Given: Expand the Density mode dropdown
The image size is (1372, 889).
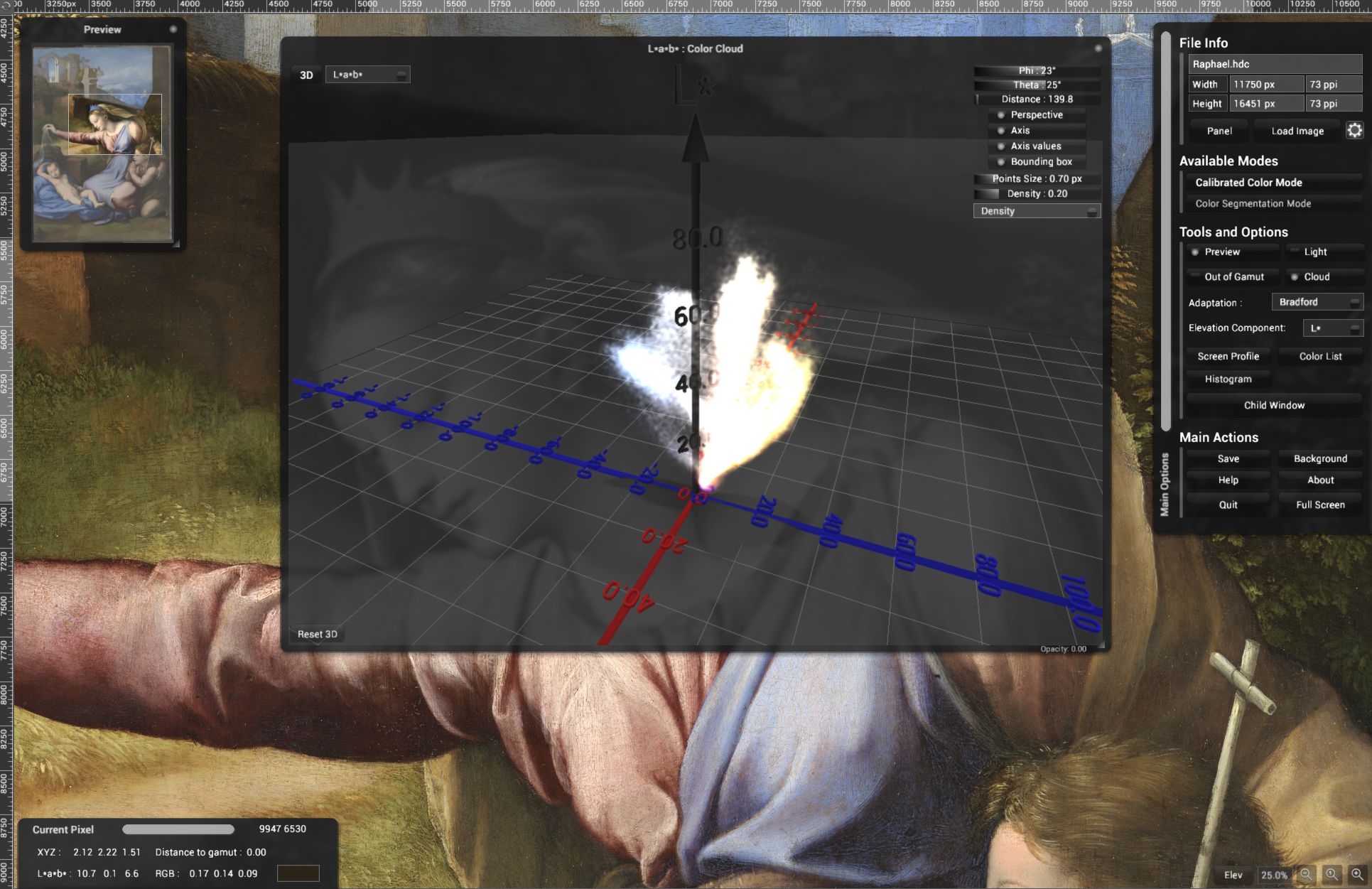Looking at the screenshot, I should pos(1037,211).
